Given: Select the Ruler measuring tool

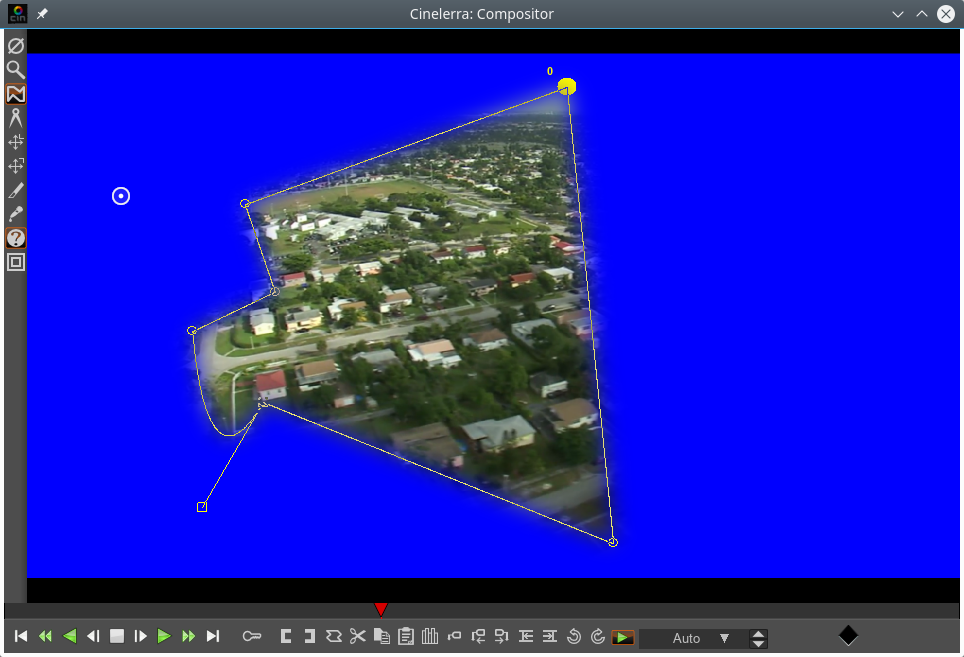Looking at the screenshot, I should point(15,117).
